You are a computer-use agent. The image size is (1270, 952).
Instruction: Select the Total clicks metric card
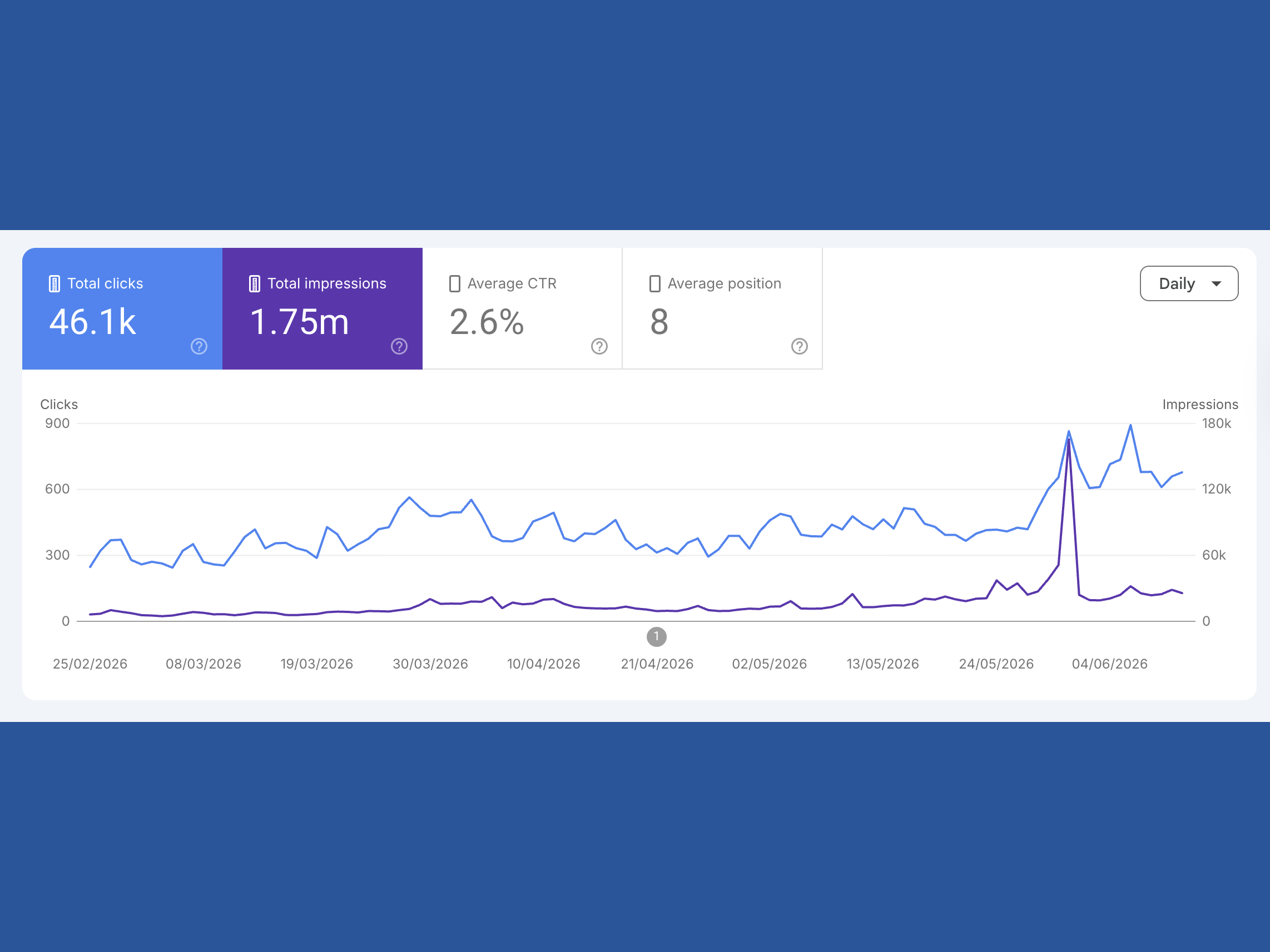point(122,309)
